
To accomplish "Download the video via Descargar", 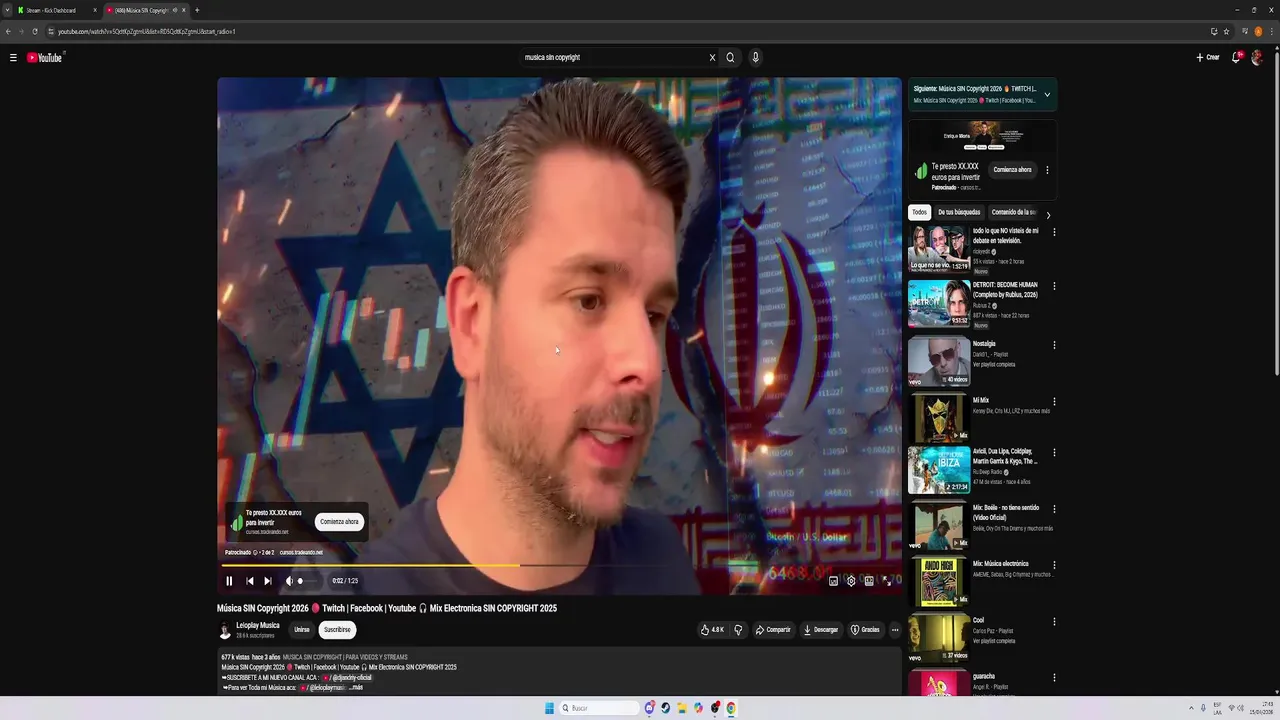I will [x=821, y=630].
